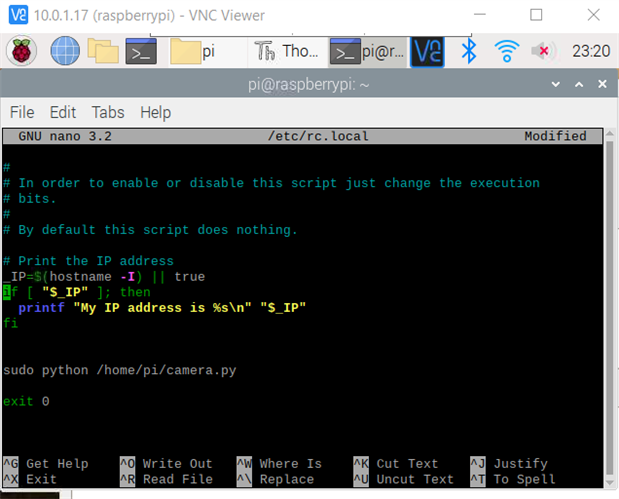This screenshot has width=619, height=499.
Task: Click the ^K Cut Text shortcut
Action: (396, 463)
